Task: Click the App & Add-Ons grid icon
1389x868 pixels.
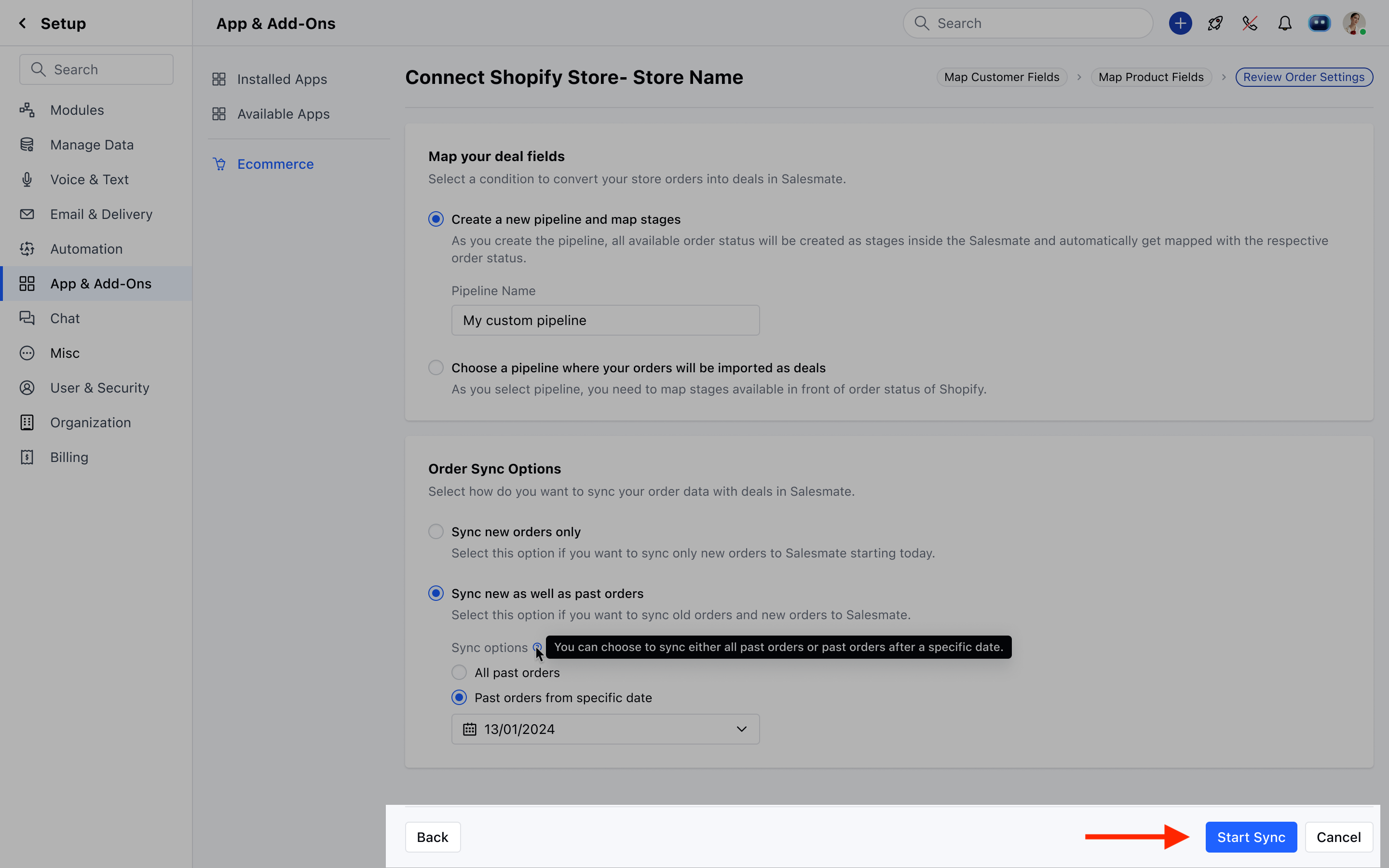Action: coord(27,284)
